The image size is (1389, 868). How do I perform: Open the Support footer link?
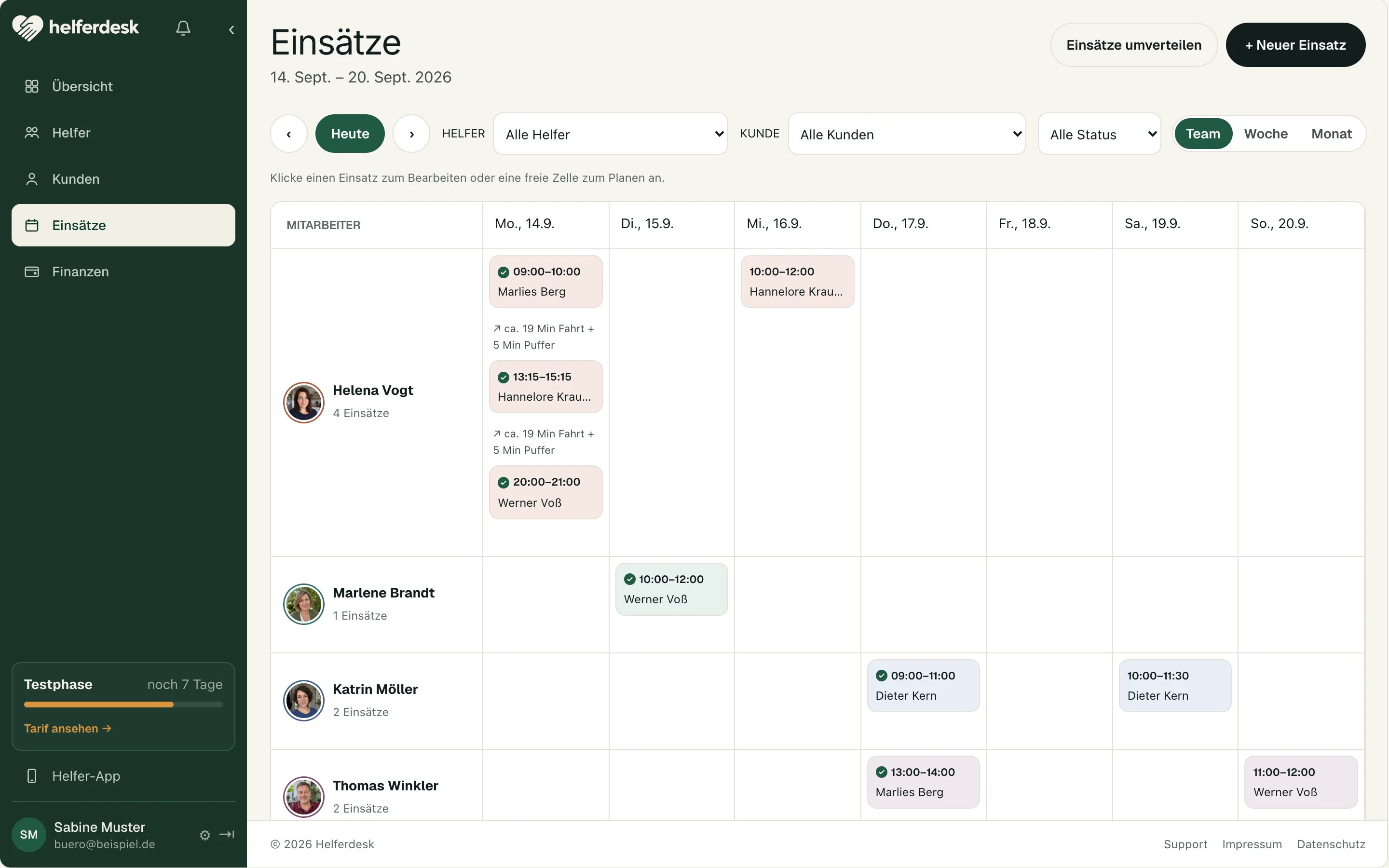pos(1185,844)
